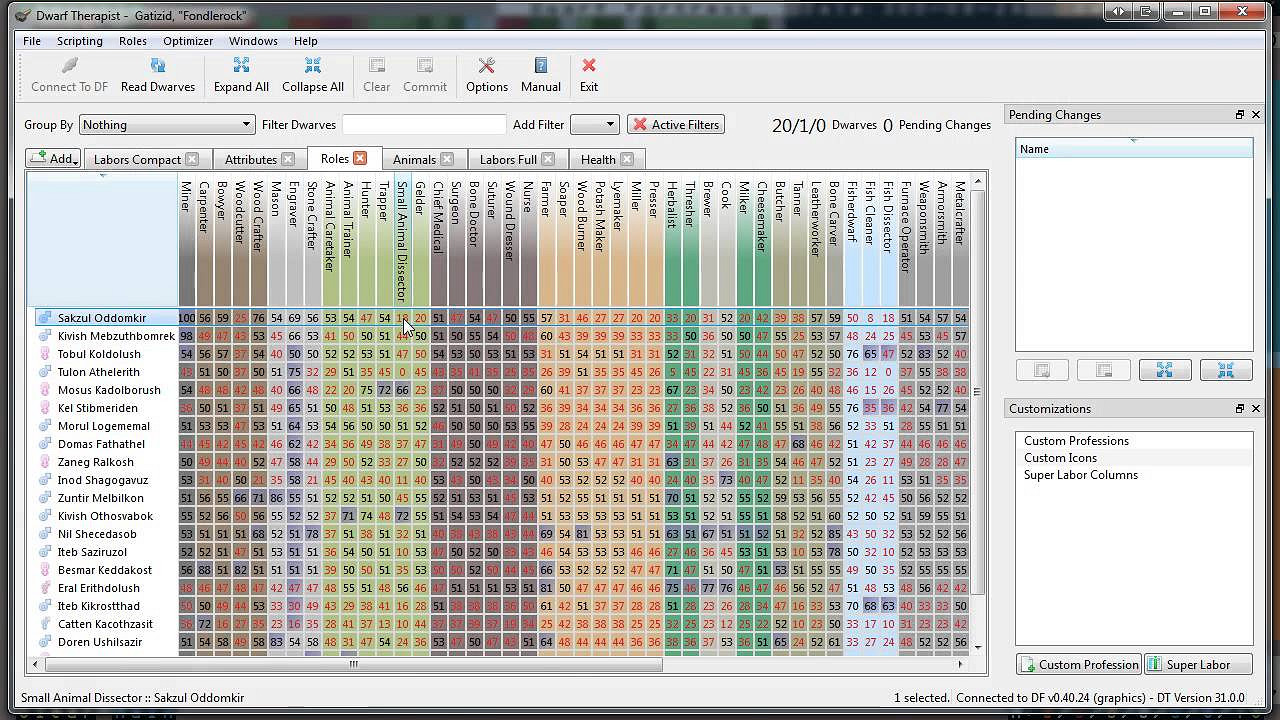
Task: Open the Manual help icon
Action: coord(540,66)
